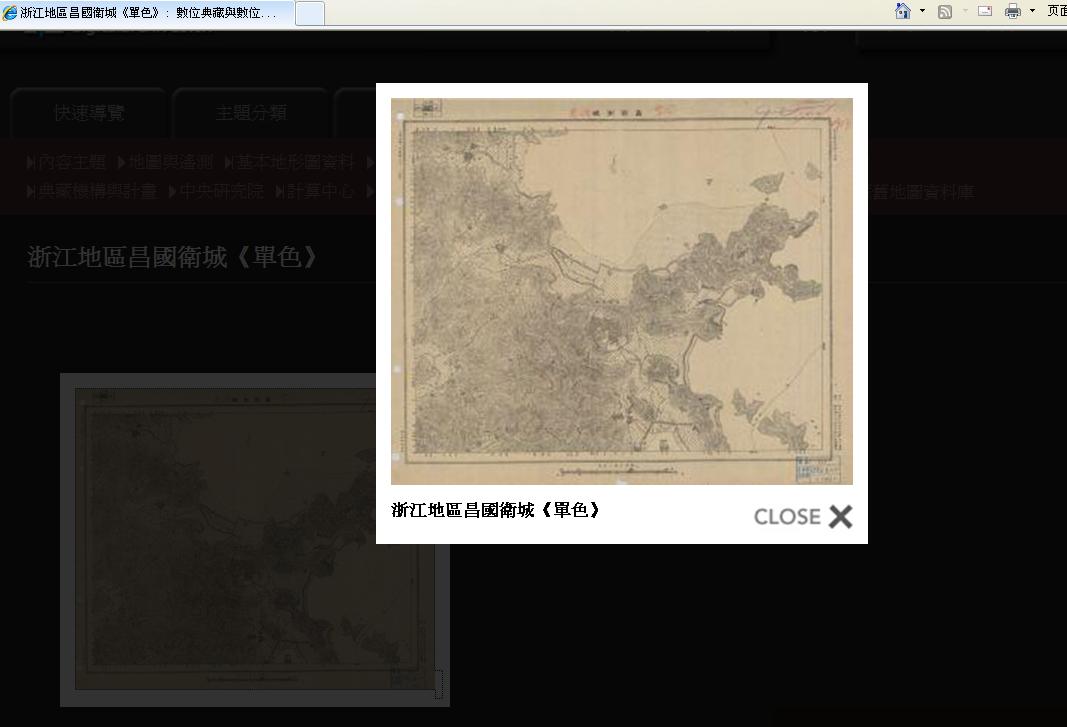Open the 页面 menu in the toolbar
This screenshot has width=1067, height=727.
point(1056,11)
